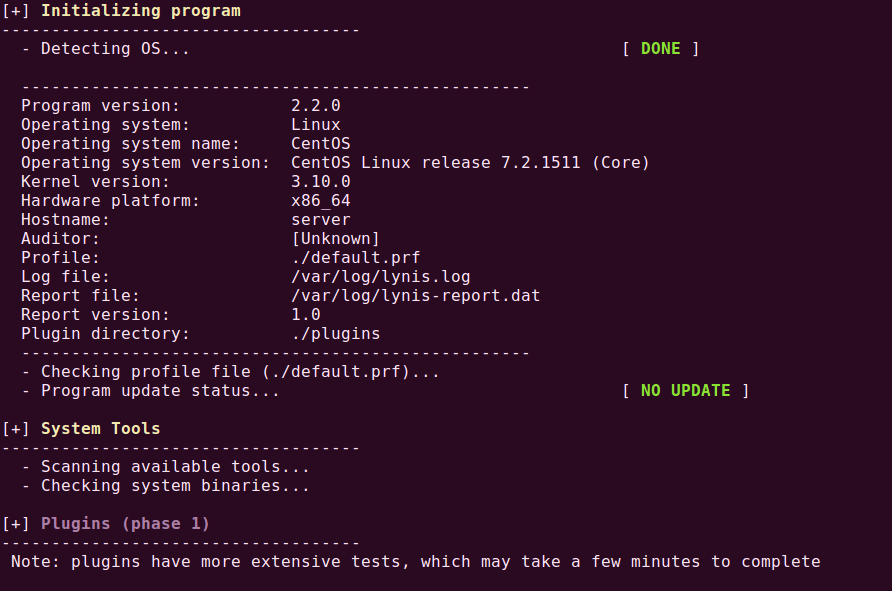Click the x86_64 hardware platform value

pos(320,201)
